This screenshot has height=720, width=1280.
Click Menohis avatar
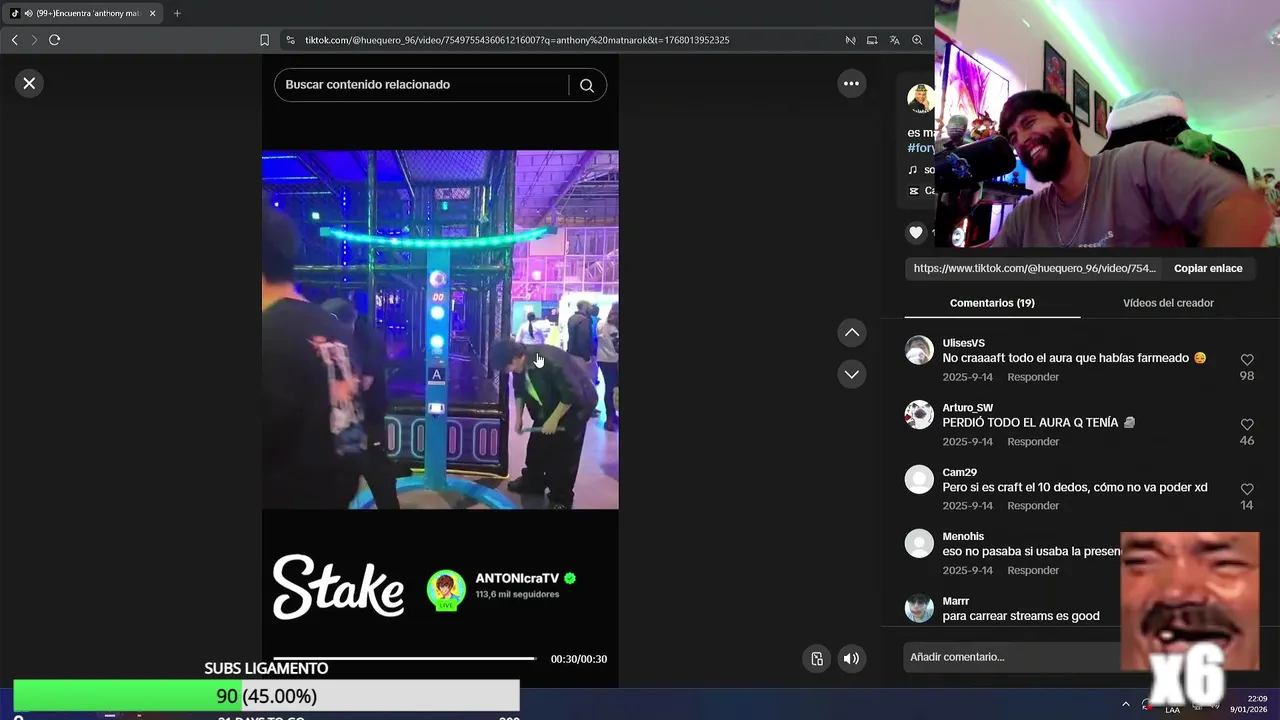(x=919, y=544)
